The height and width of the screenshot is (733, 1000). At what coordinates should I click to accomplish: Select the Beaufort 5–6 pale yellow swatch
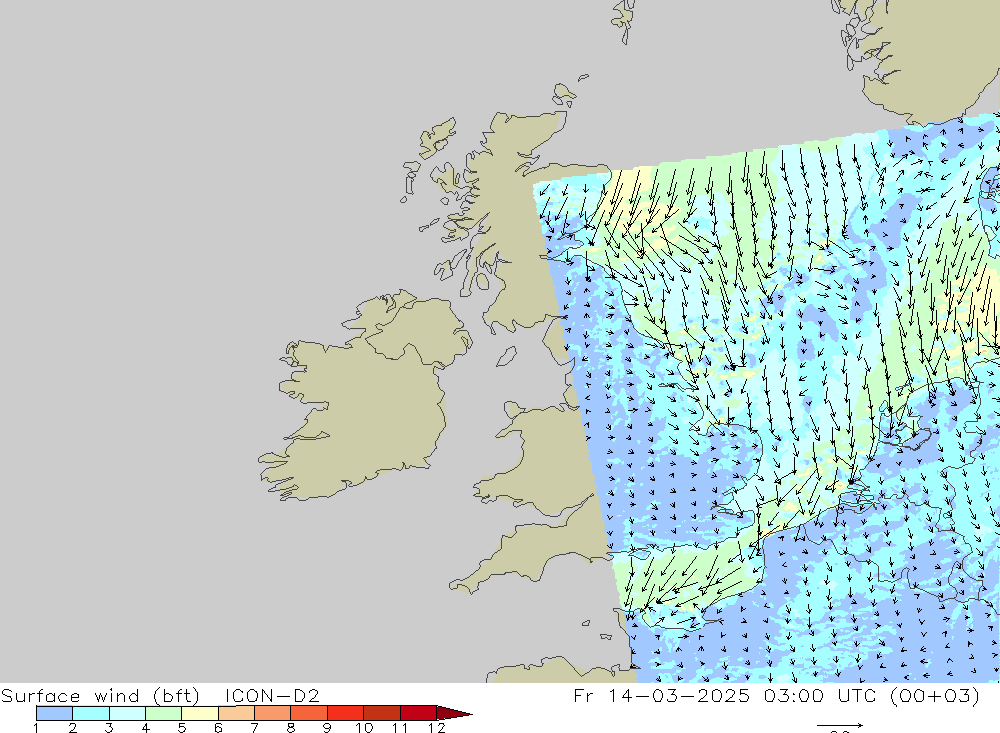tap(200, 713)
